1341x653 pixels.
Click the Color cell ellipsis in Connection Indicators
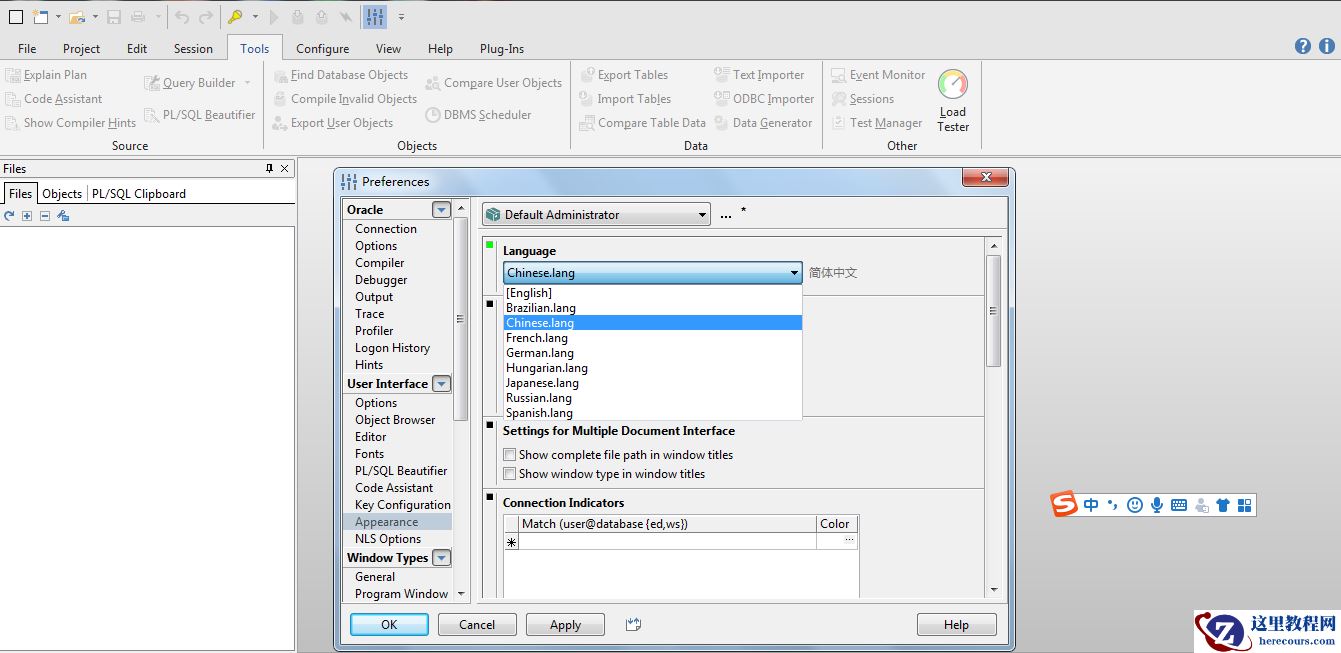click(x=849, y=541)
